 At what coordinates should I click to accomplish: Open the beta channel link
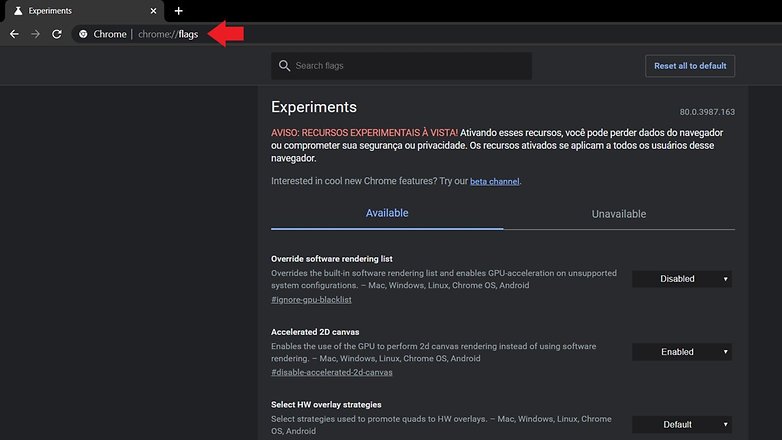(494, 182)
